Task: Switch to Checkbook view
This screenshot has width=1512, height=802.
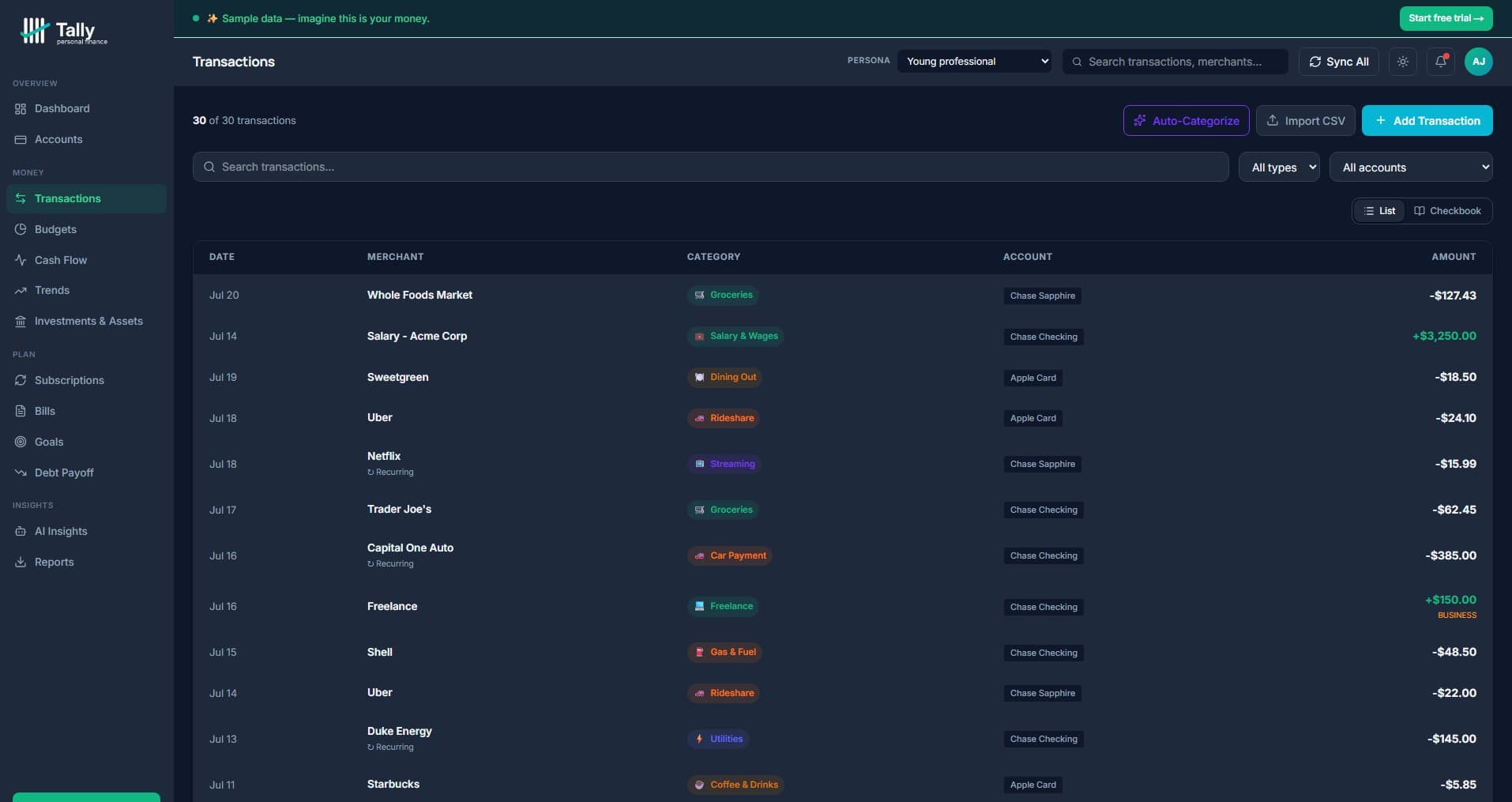Action: tap(1447, 211)
